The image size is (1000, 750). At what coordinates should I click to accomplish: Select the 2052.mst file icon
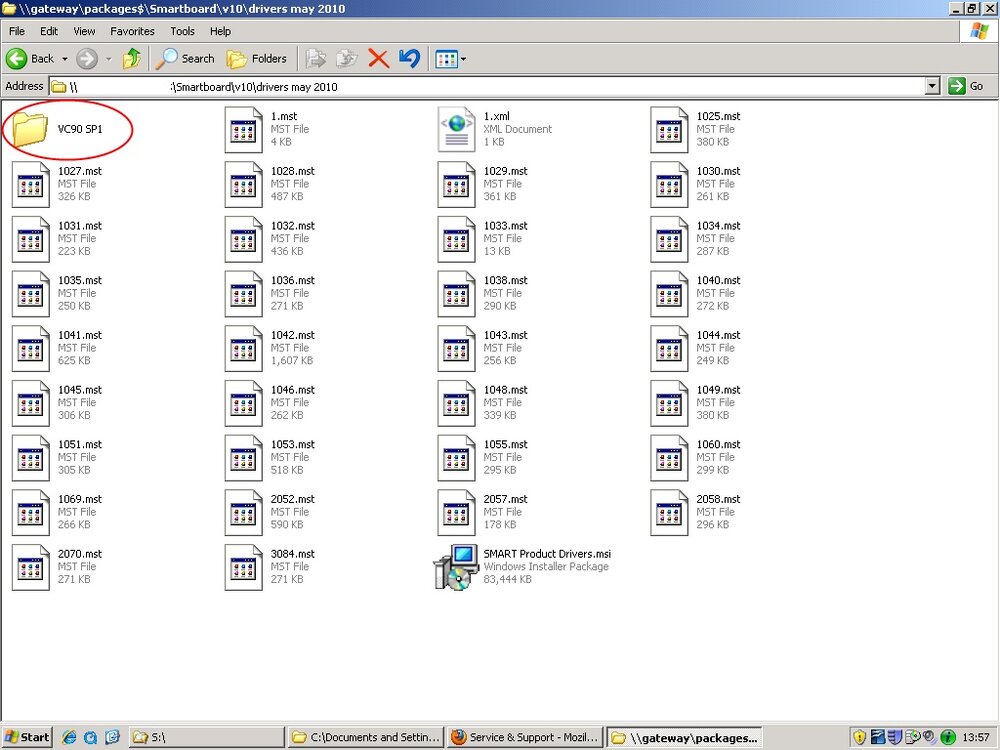pos(244,513)
